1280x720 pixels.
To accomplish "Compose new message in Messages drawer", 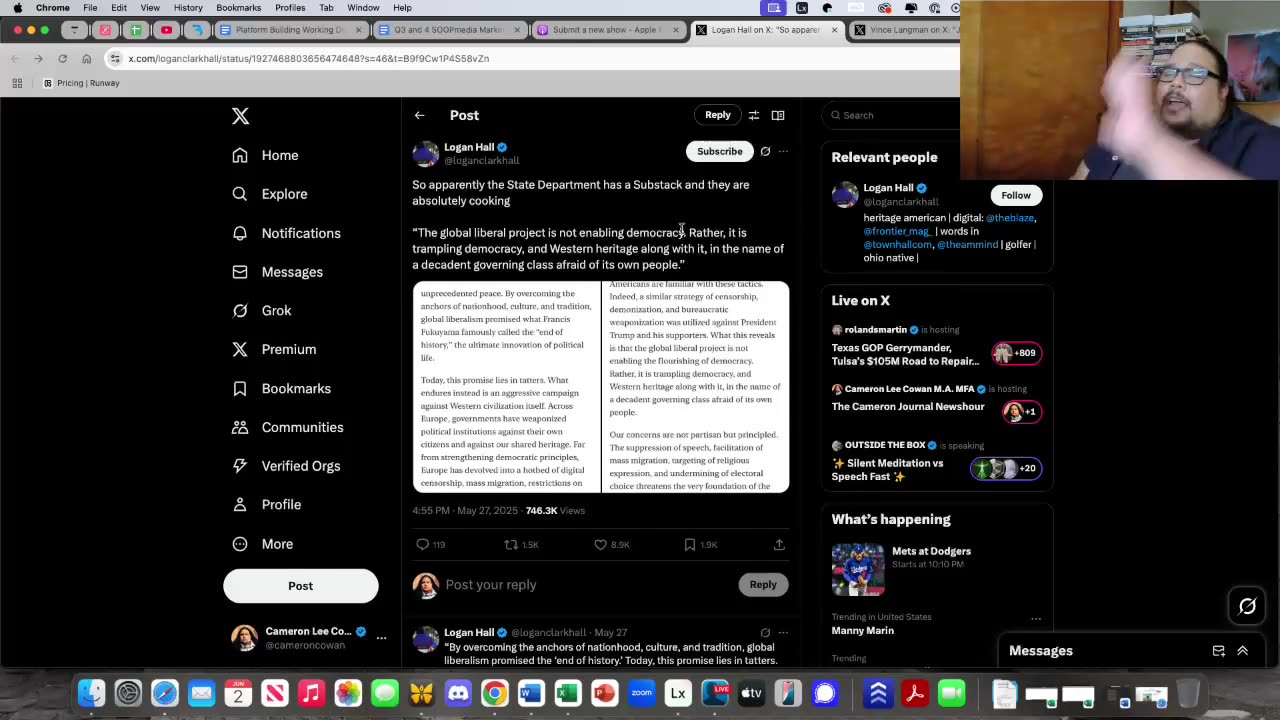I will point(1218,651).
